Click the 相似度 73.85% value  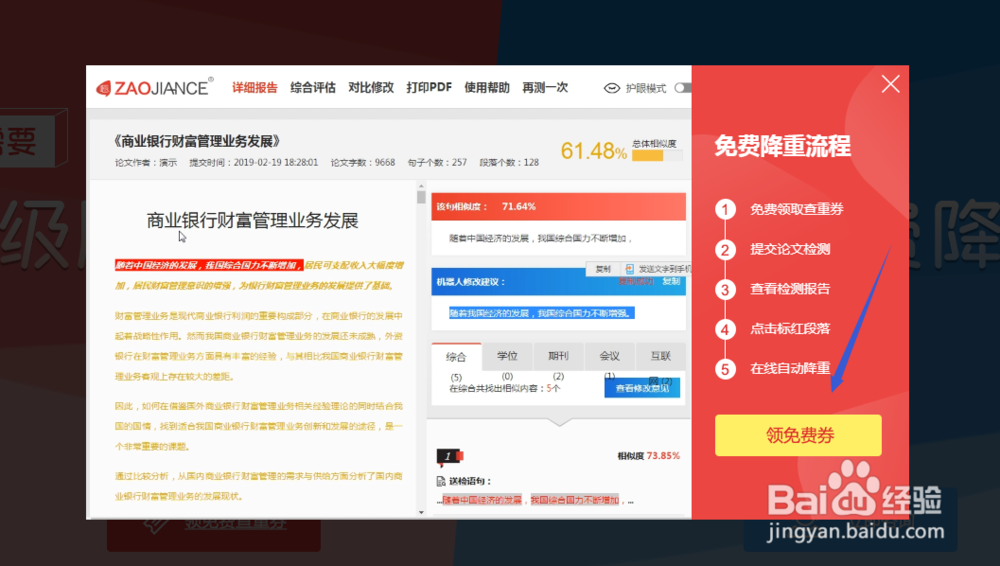pyautogui.click(x=649, y=456)
